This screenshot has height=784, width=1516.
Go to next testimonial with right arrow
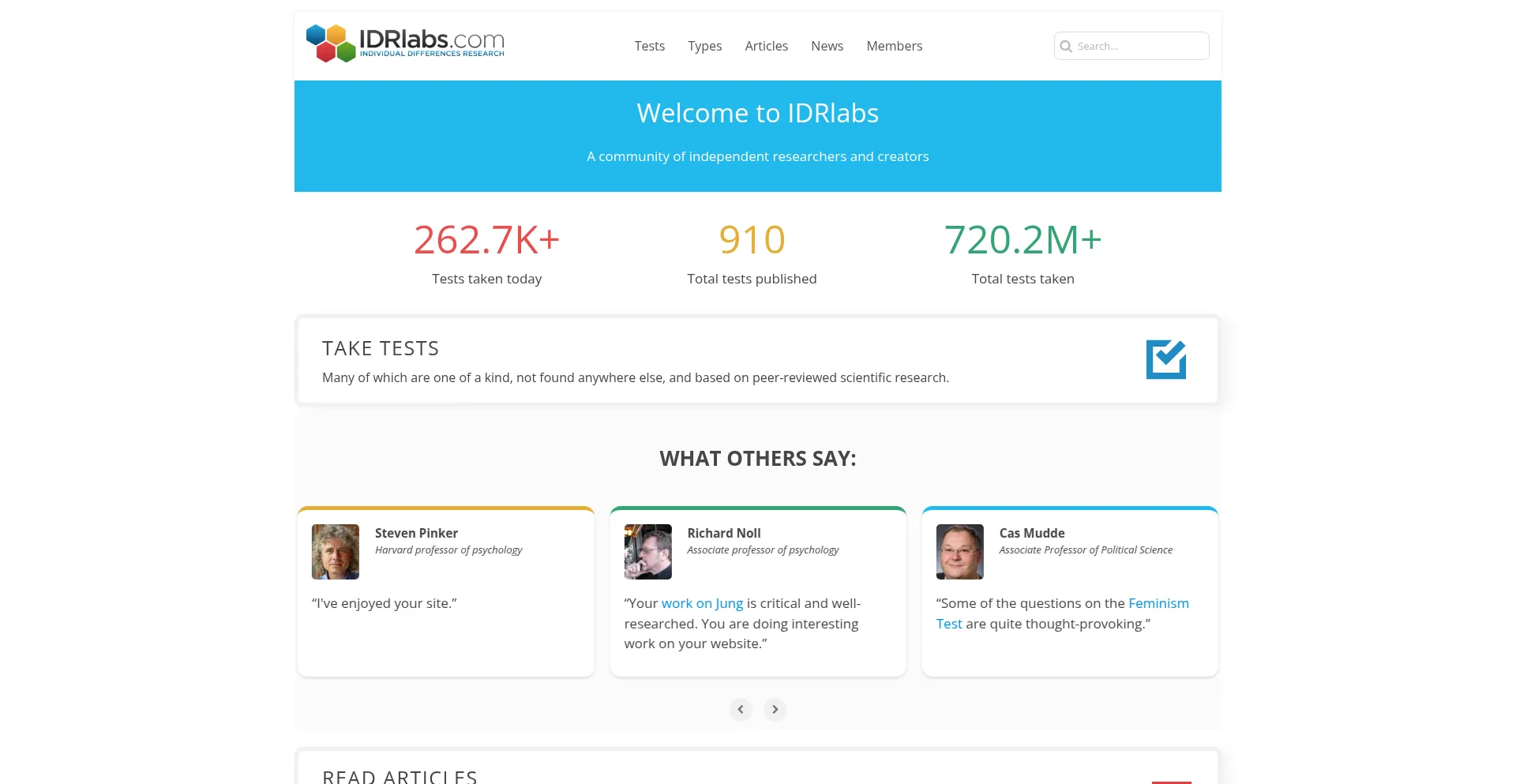tap(775, 709)
